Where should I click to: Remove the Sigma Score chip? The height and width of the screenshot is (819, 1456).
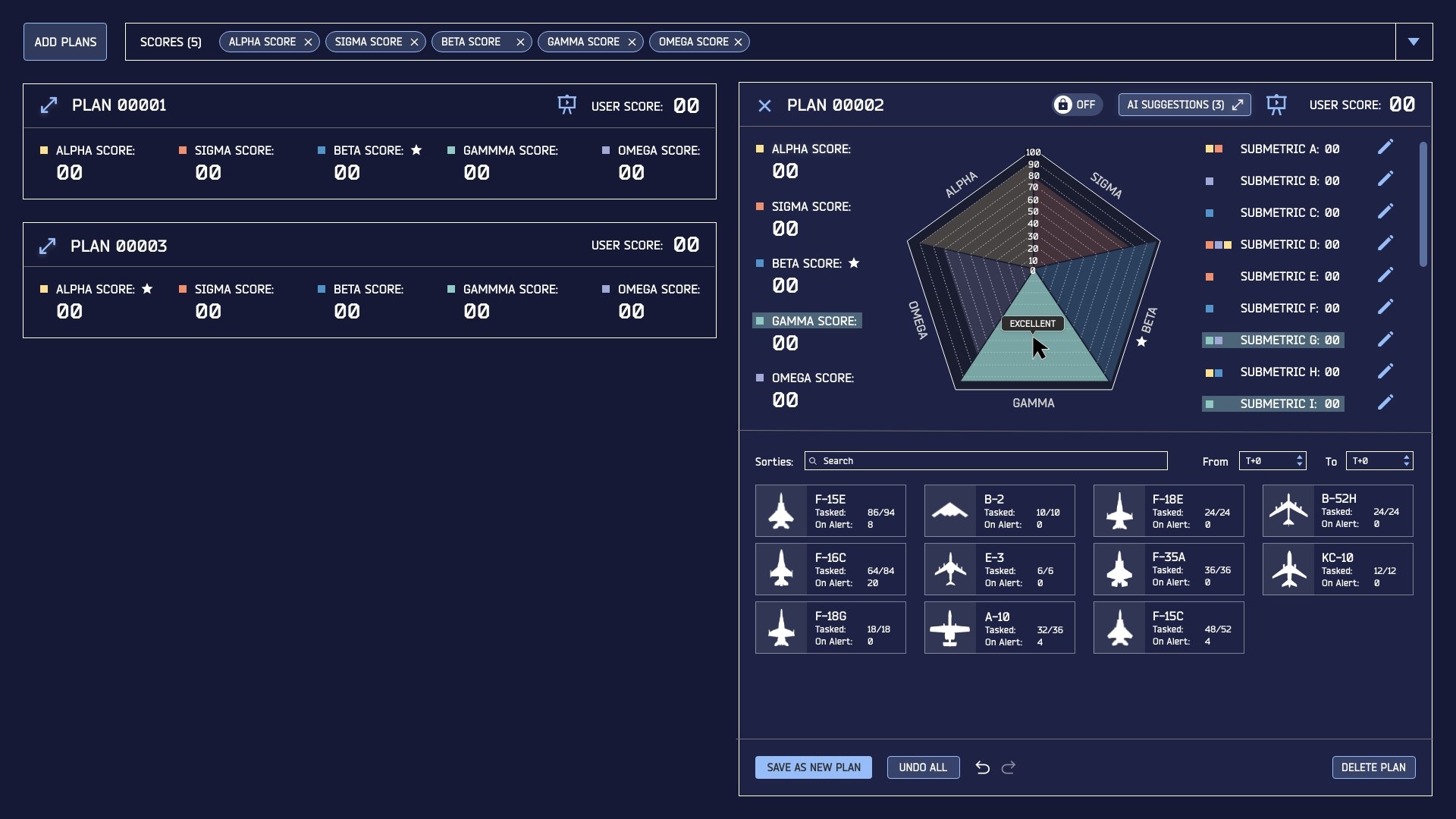click(x=414, y=42)
